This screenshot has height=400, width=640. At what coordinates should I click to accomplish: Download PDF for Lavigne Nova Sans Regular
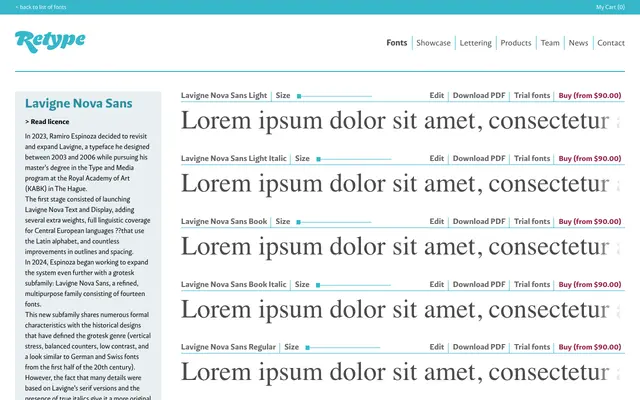pos(479,347)
